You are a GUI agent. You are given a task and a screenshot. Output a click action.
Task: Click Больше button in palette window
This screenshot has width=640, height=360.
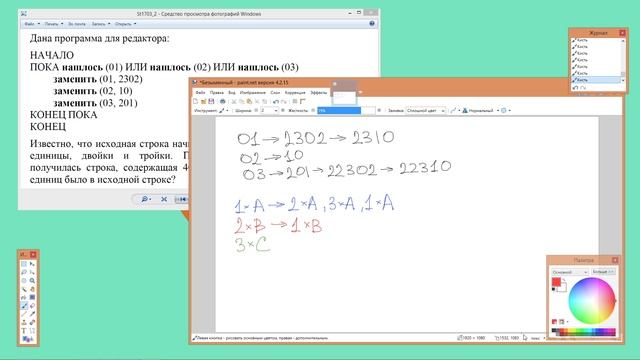point(603,272)
